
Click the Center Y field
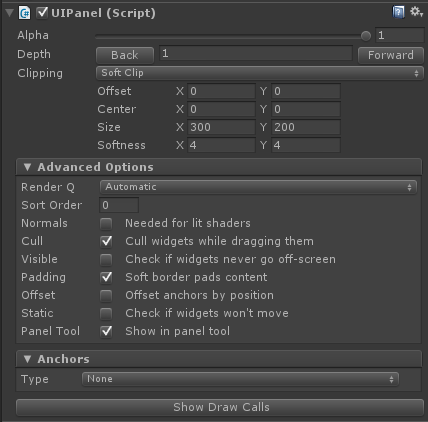point(306,109)
